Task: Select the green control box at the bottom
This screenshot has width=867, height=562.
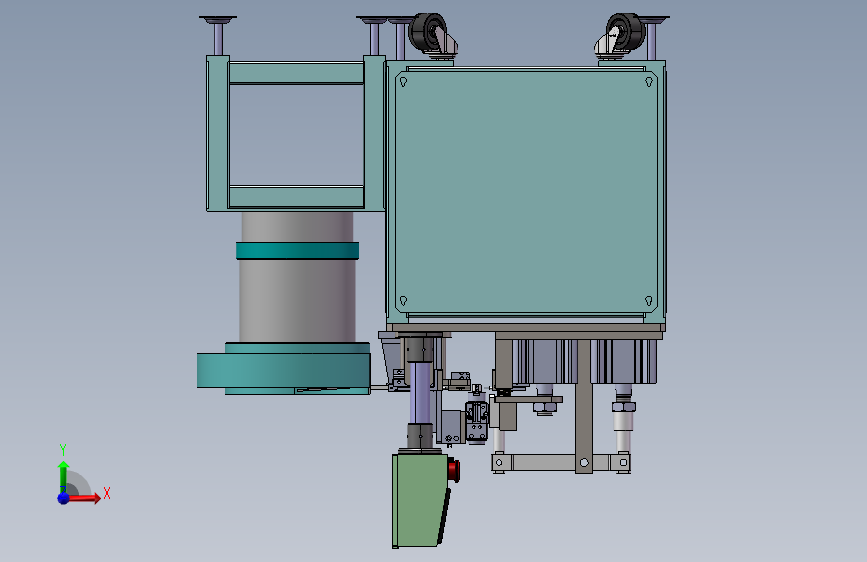Action: [419, 501]
